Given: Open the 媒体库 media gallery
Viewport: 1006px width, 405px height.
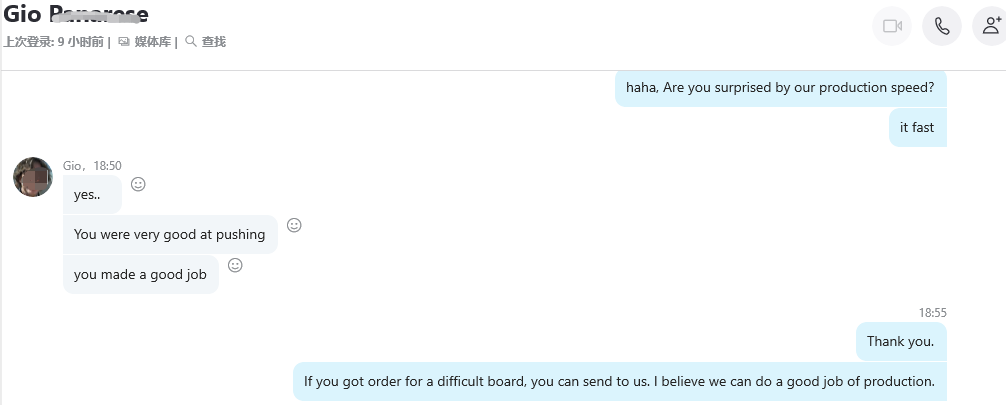Looking at the screenshot, I should (146, 42).
